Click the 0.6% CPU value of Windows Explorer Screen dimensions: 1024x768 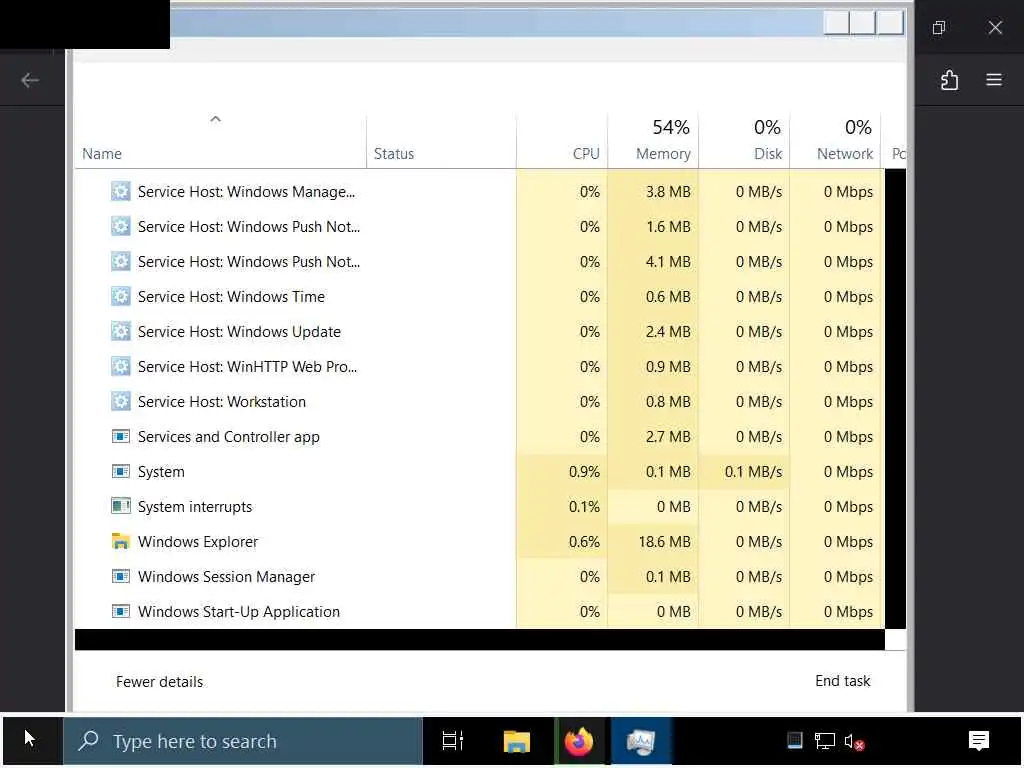tap(584, 541)
